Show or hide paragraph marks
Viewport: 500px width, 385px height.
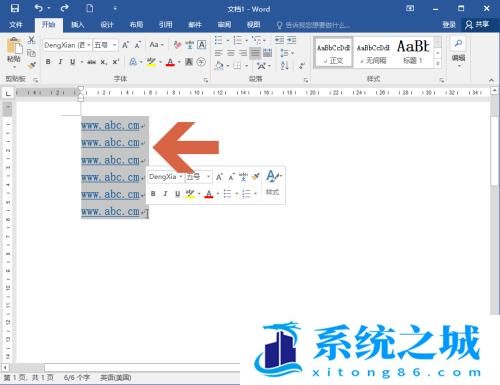click(302, 65)
